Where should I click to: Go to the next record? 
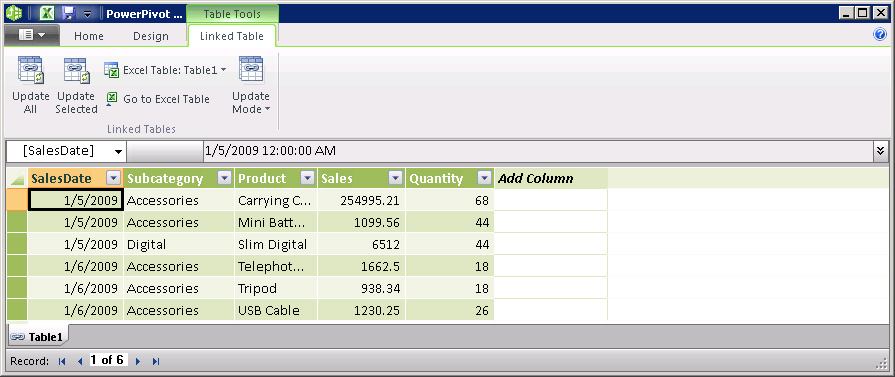(138, 360)
